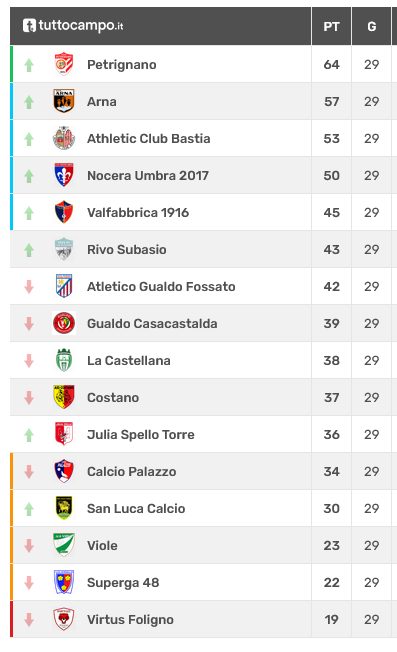397x652 pixels.
Task: Click the Superga 48 team crest
Action: (x=64, y=582)
